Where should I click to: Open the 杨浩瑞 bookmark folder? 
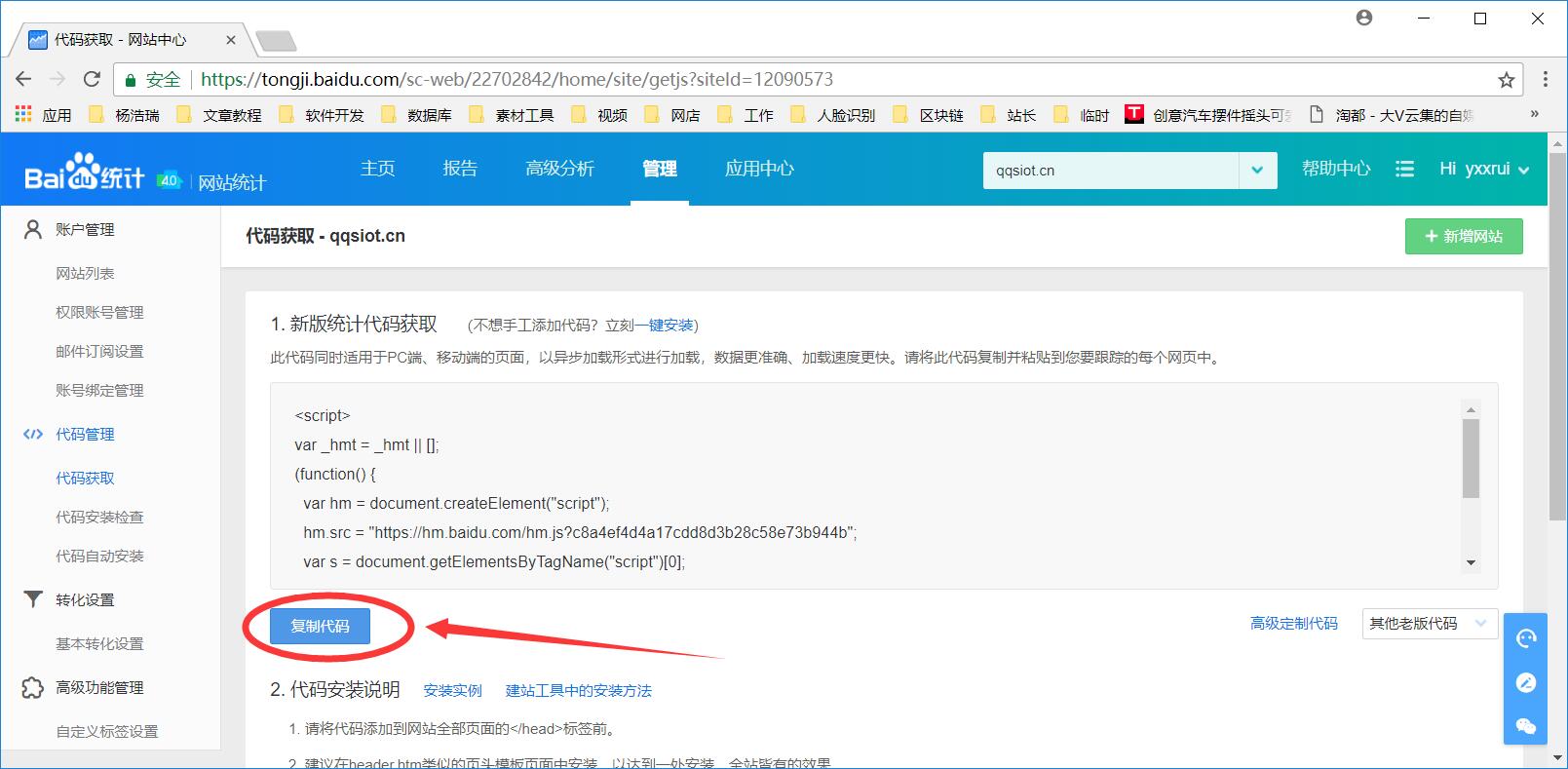coord(125,114)
